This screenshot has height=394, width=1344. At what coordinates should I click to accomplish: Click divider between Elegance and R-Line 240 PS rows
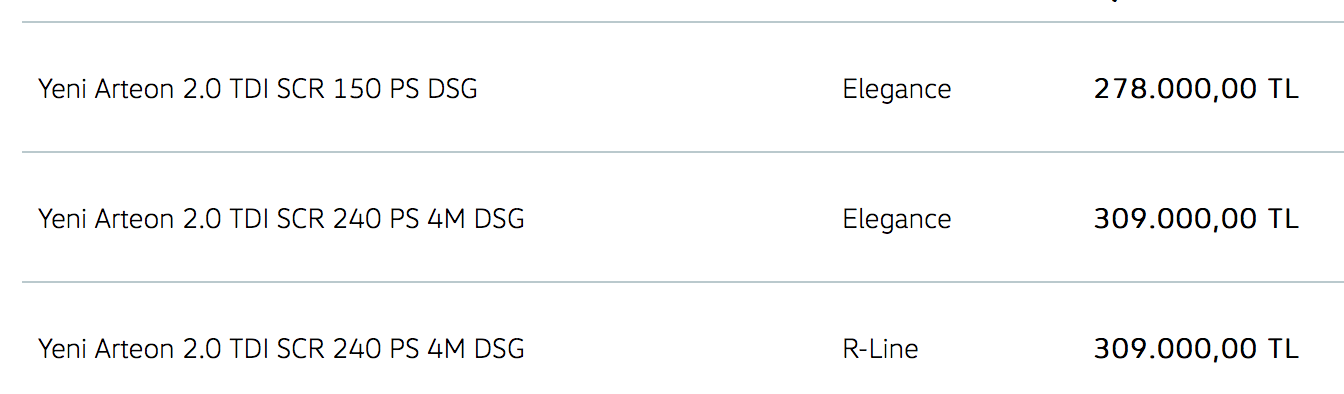pyautogui.click(x=683, y=282)
